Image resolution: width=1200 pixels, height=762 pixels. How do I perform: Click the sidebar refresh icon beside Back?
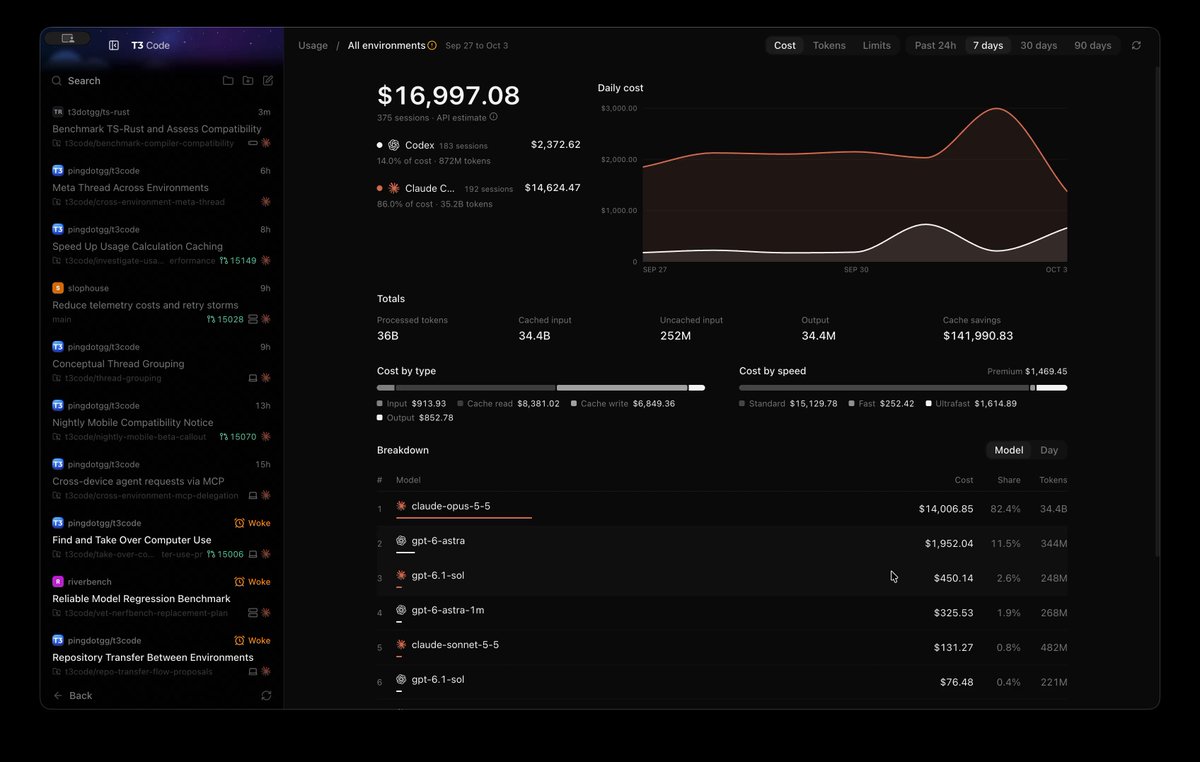266,695
